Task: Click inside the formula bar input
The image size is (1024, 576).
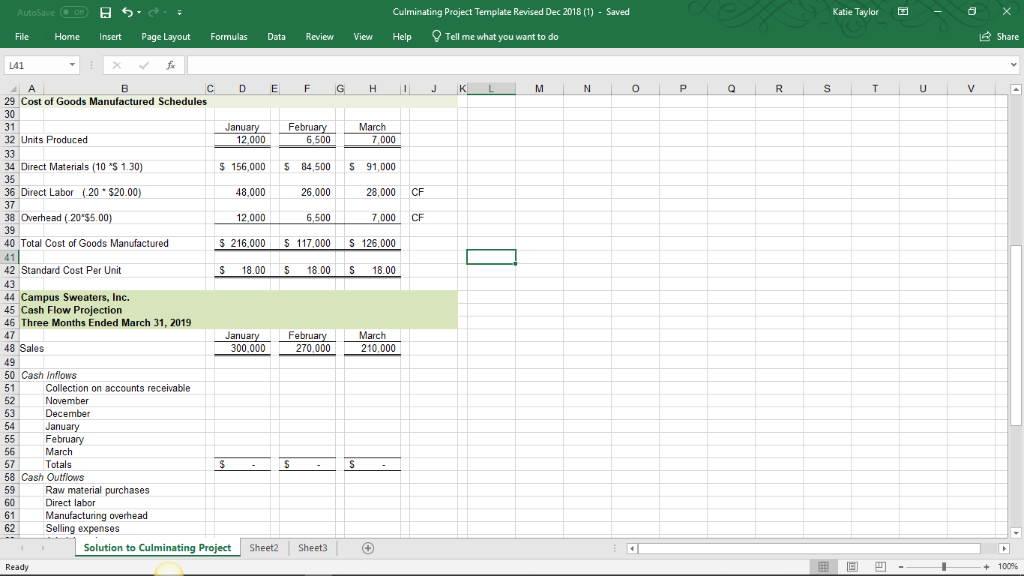Action: click(x=598, y=65)
